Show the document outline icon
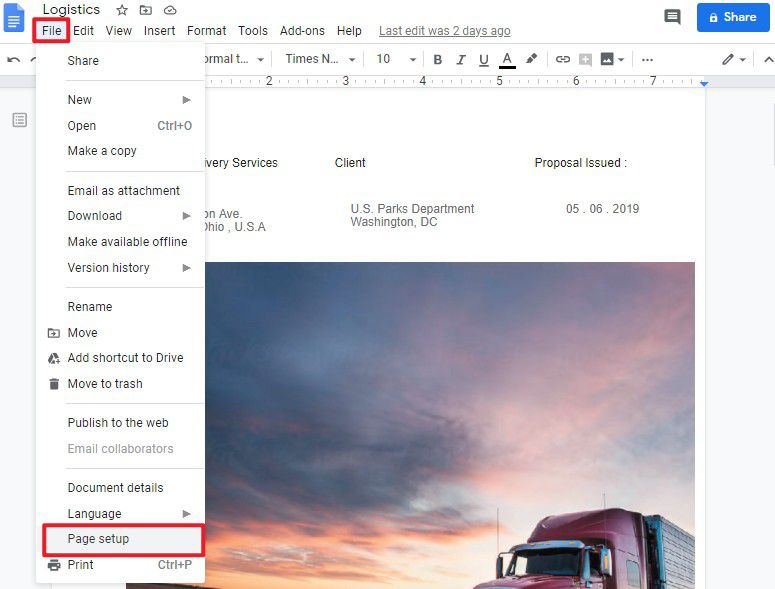Image resolution: width=775 pixels, height=589 pixels. [20, 120]
